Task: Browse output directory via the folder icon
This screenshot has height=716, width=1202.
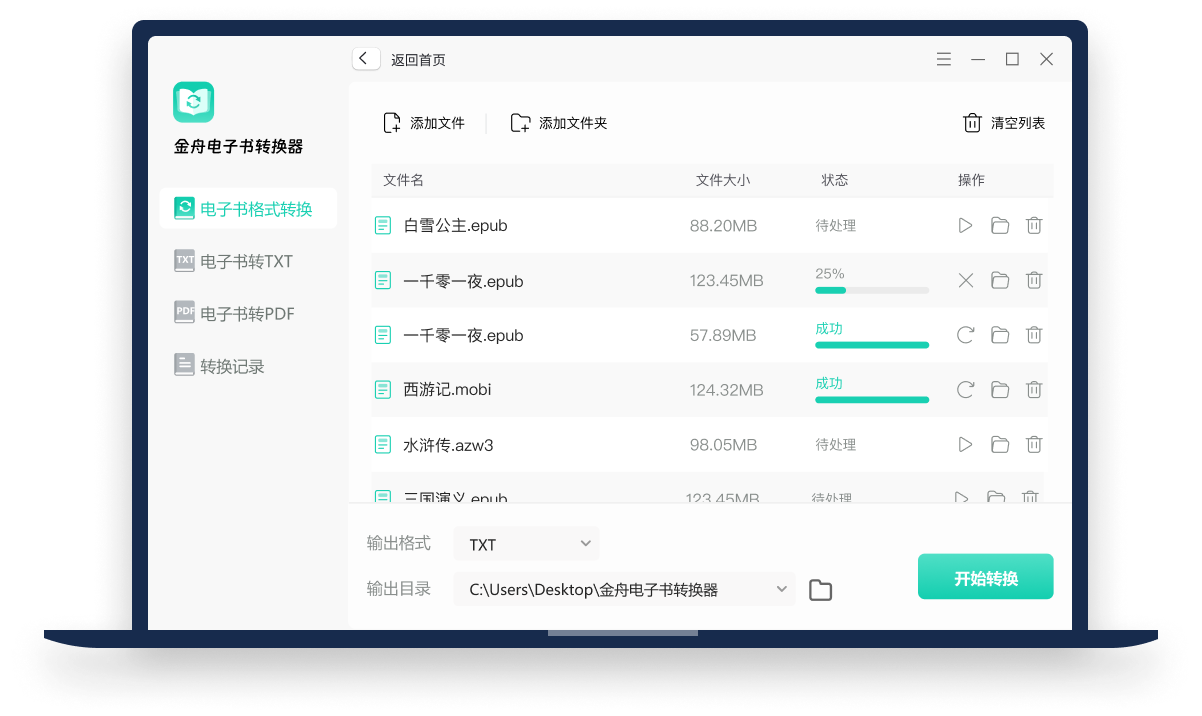Action: pos(820,590)
